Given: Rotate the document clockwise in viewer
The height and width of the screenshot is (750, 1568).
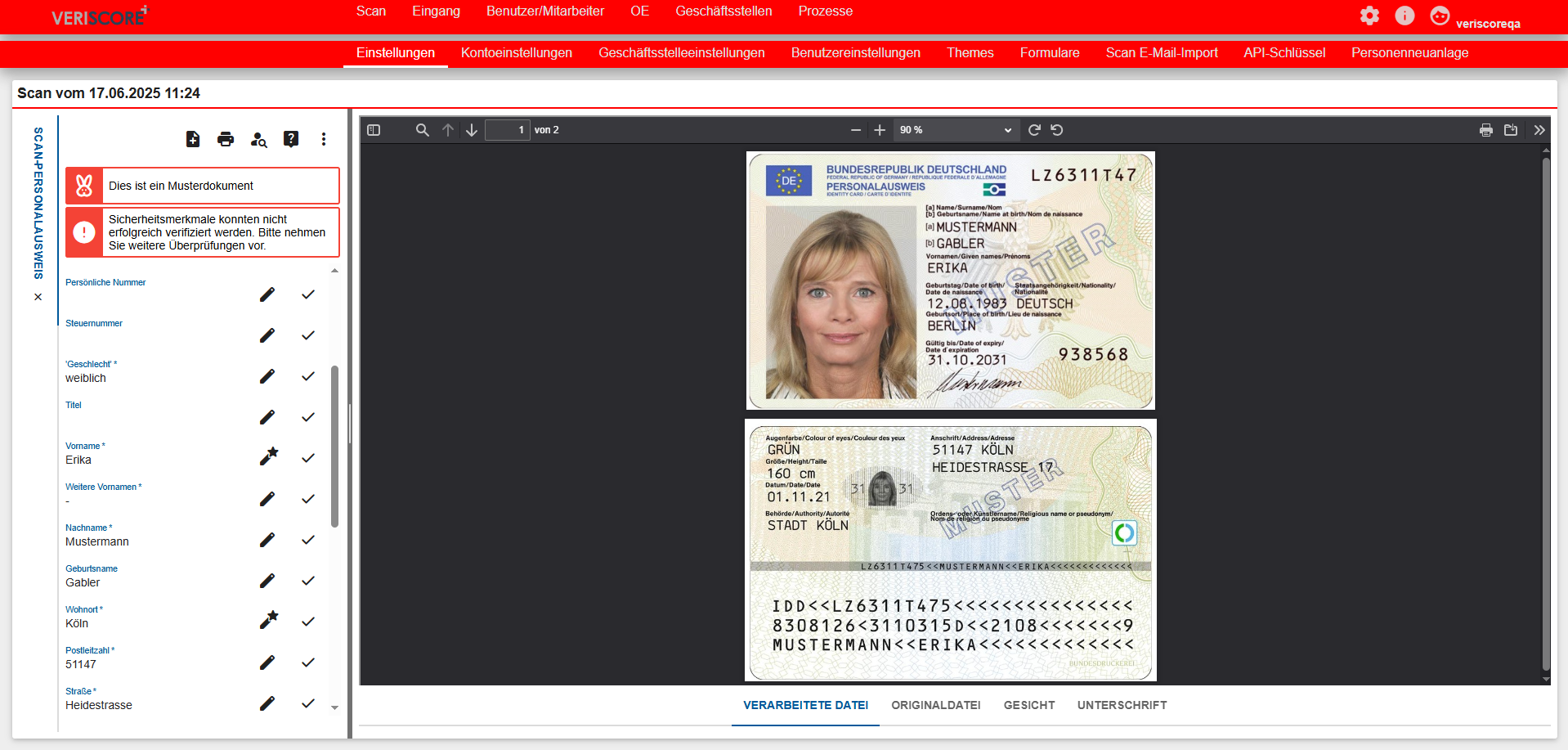Looking at the screenshot, I should click(1034, 130).
